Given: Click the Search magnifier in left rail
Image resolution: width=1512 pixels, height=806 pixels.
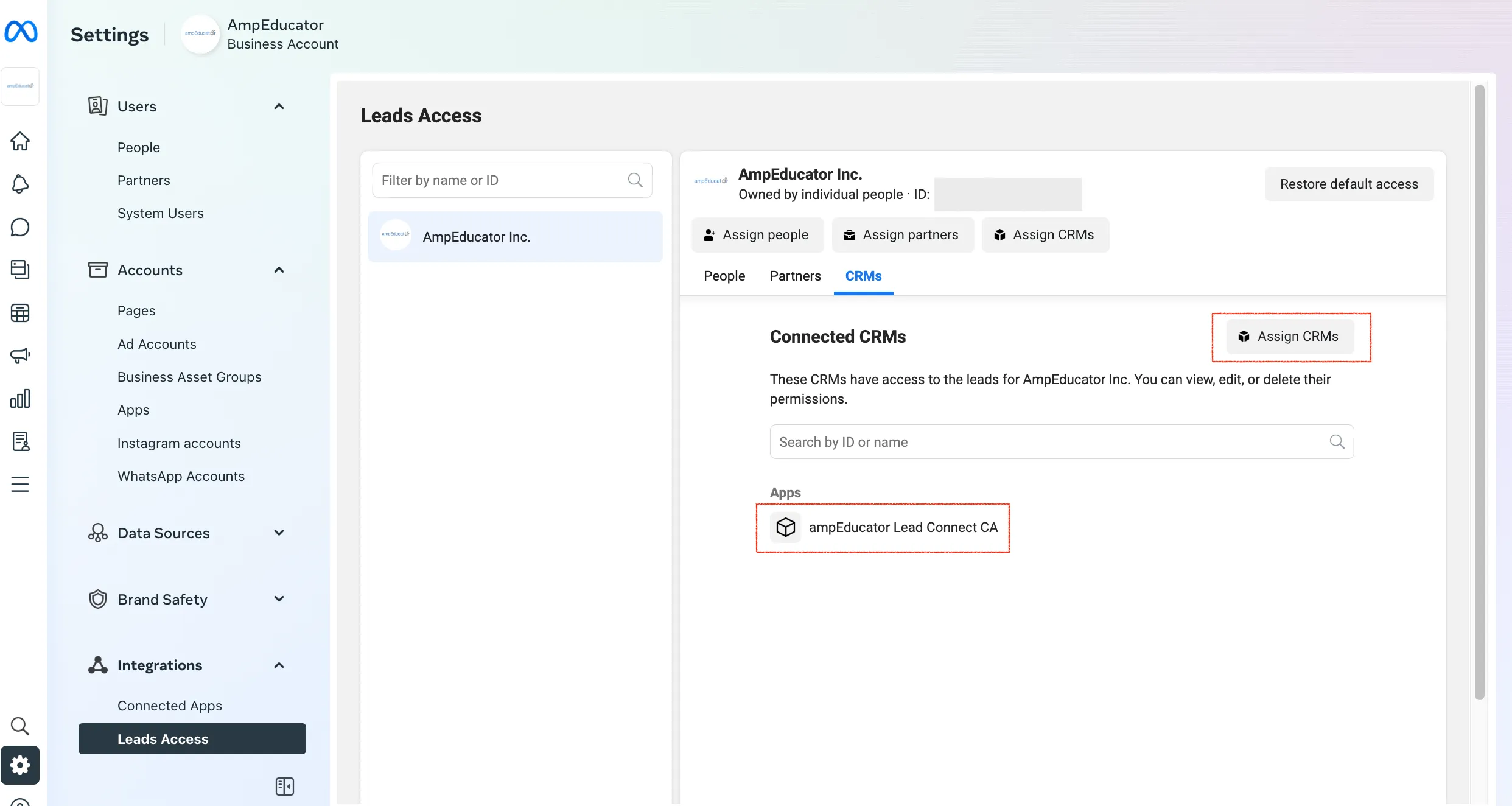Looking at the screenshot, I should (x=20, y=726).
